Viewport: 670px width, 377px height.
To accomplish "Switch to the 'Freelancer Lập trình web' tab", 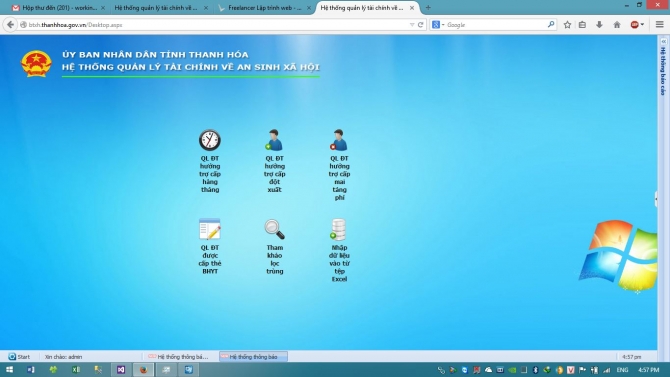I will (264, 8).
